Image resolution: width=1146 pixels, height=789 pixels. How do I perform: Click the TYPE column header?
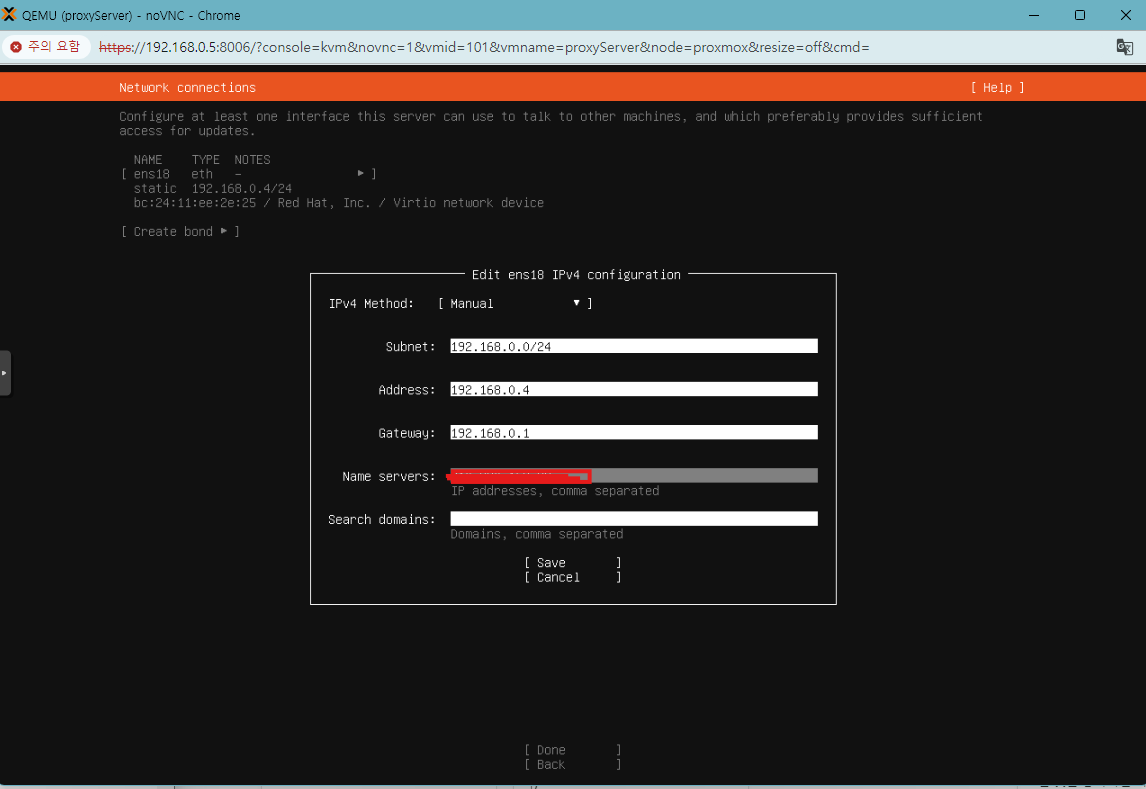[205, 160]
